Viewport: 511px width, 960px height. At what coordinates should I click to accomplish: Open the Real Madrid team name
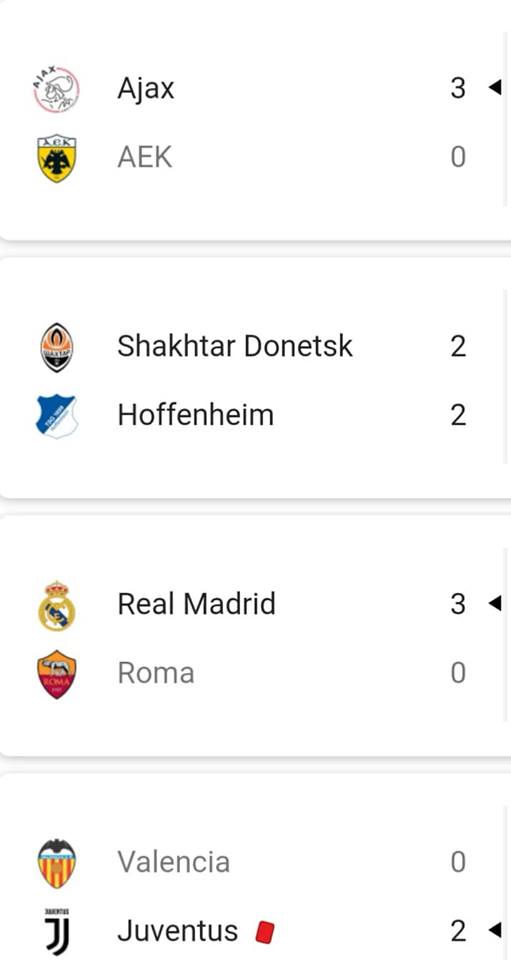point(196,604)
